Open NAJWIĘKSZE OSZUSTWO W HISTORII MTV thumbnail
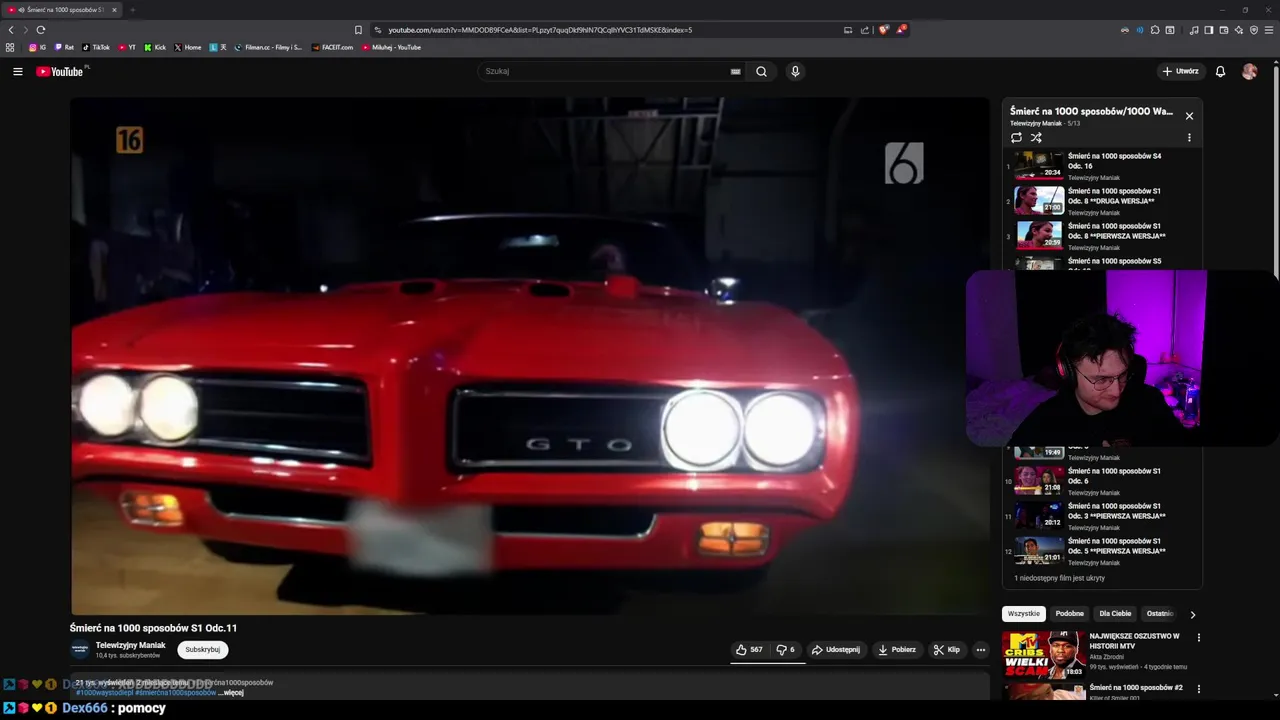This screenshot has height=720, width=1280. tap(1044, 654)
